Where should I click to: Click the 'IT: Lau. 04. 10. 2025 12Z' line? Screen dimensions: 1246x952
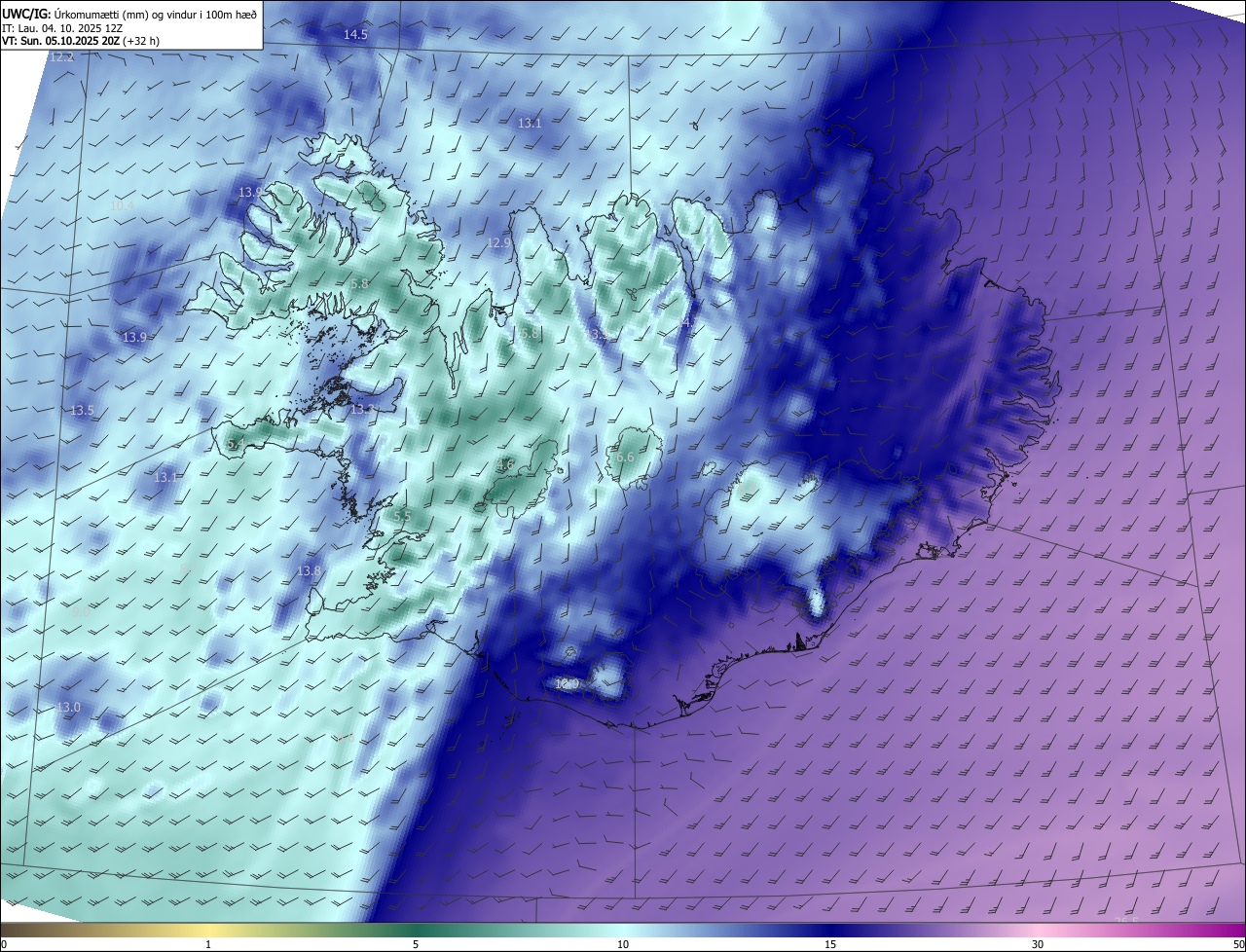coord(62,28)
